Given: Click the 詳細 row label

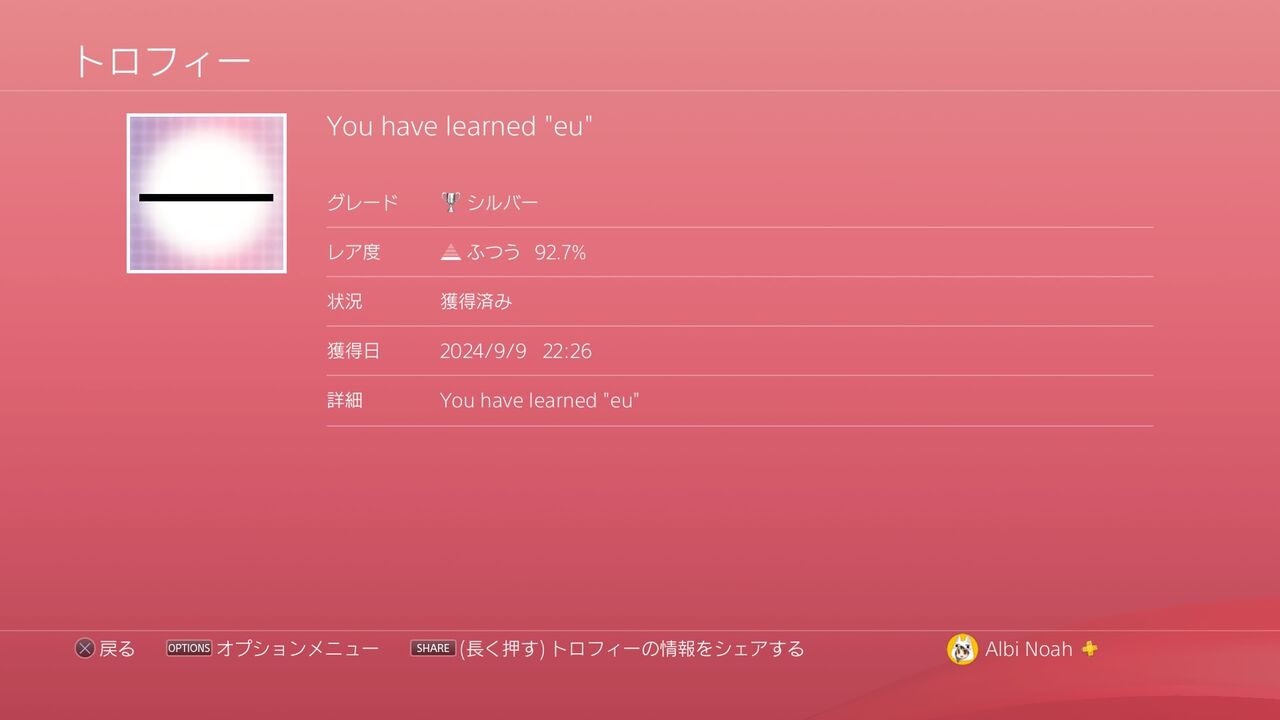Looking at the screenshot, I should [x=345, y=400].
